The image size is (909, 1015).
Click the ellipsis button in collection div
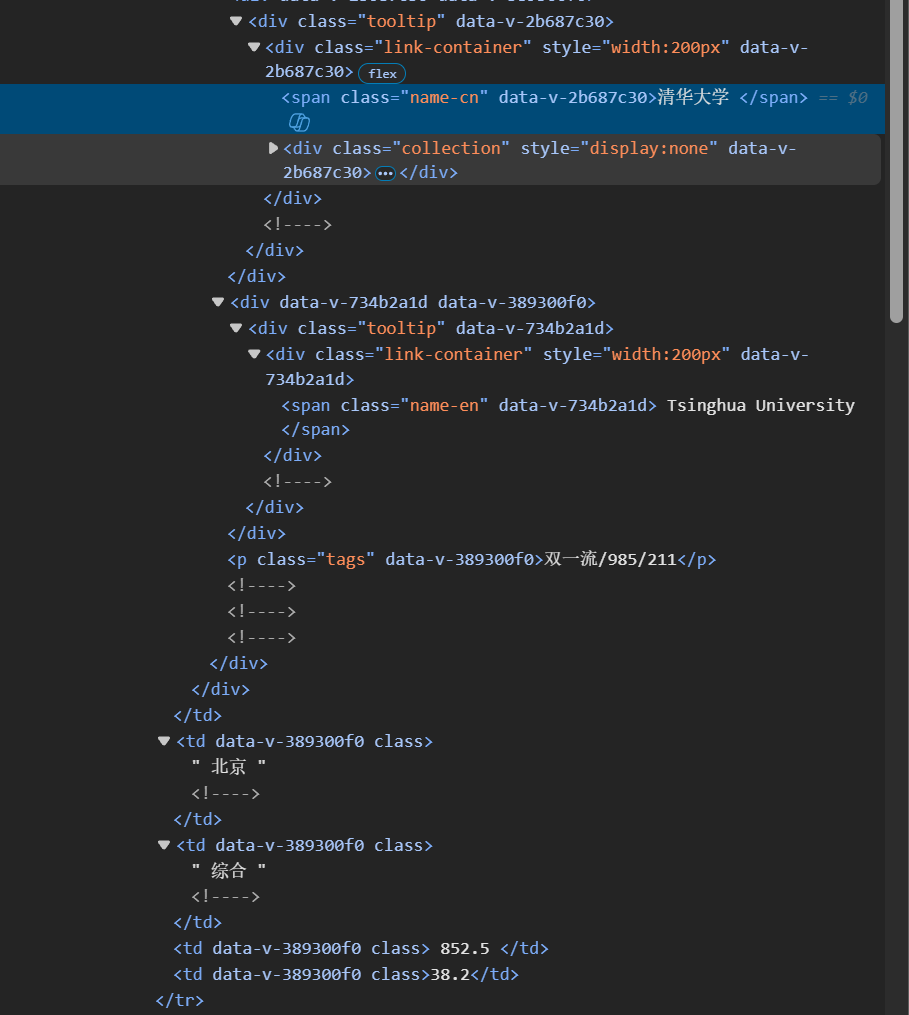pos(385,173)
